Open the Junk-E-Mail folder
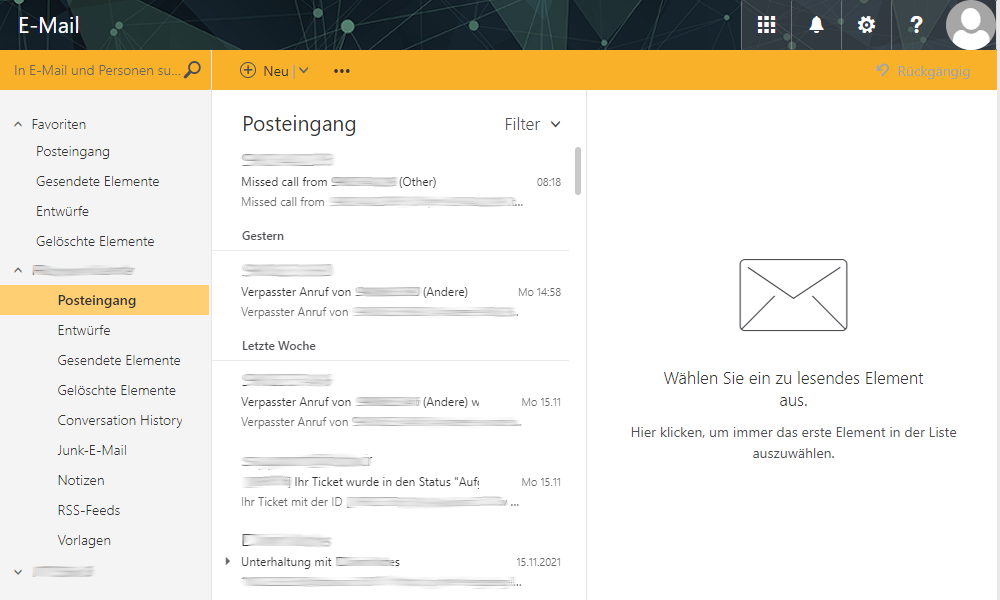Screen dimensions: 1000x600 point(92,450)
